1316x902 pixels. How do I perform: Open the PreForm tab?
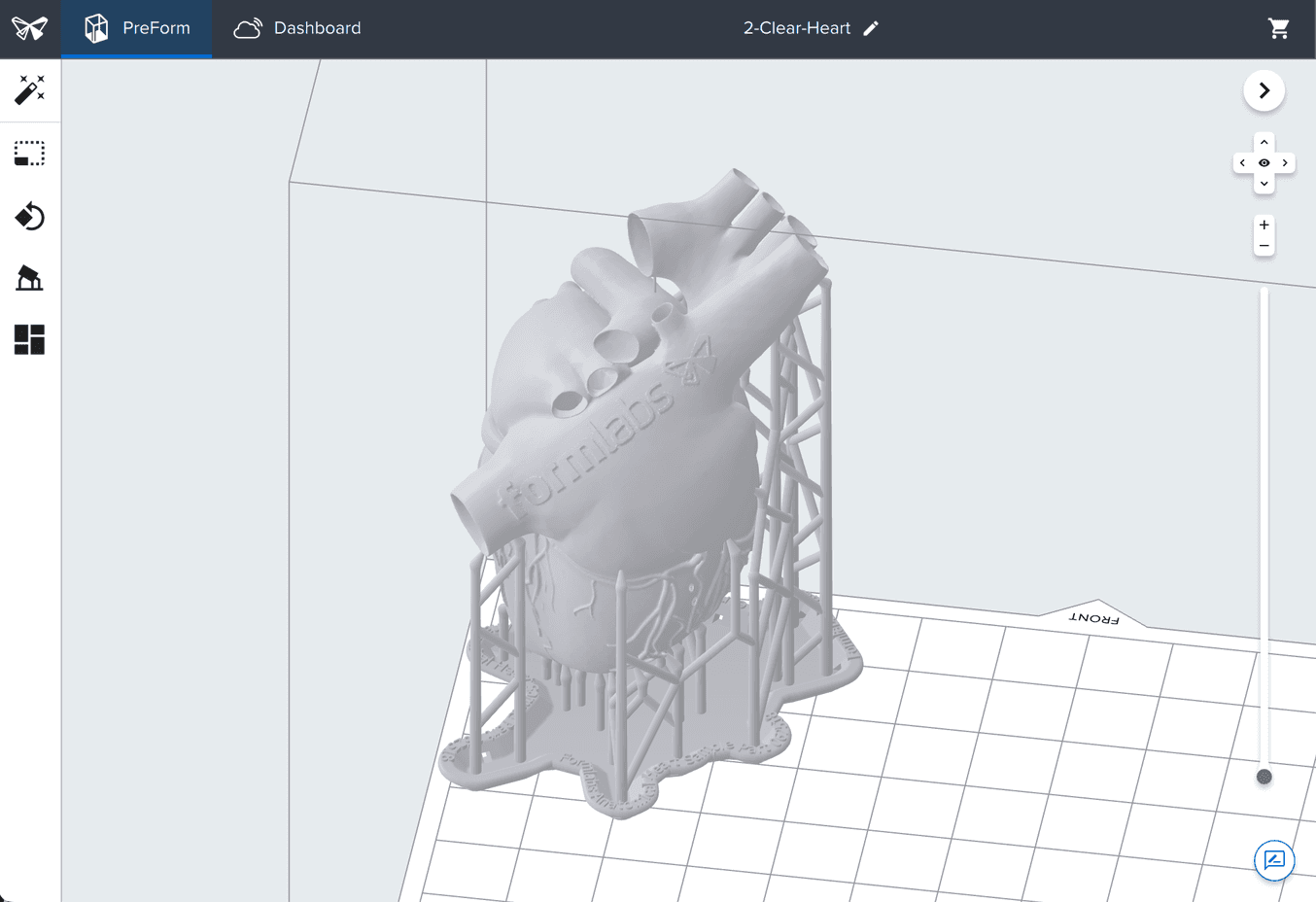(x=137, y=28)
